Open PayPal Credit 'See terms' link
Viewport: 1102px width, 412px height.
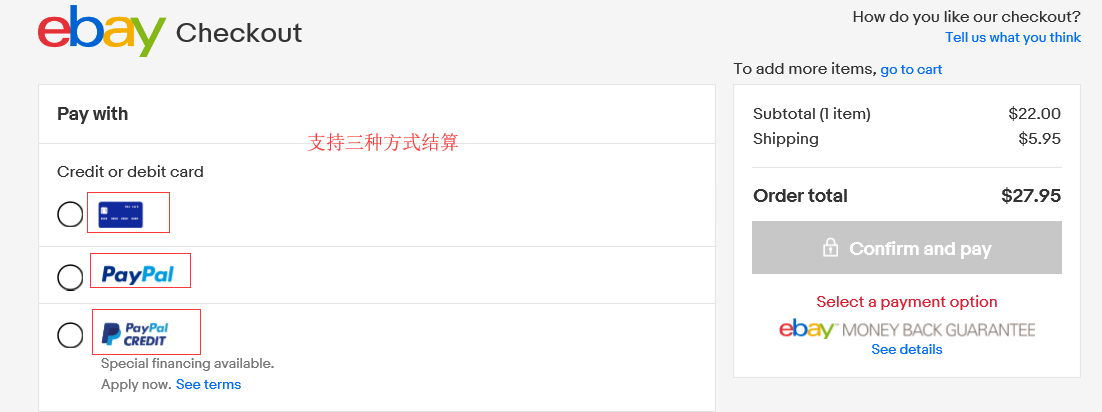click(208, 384)
